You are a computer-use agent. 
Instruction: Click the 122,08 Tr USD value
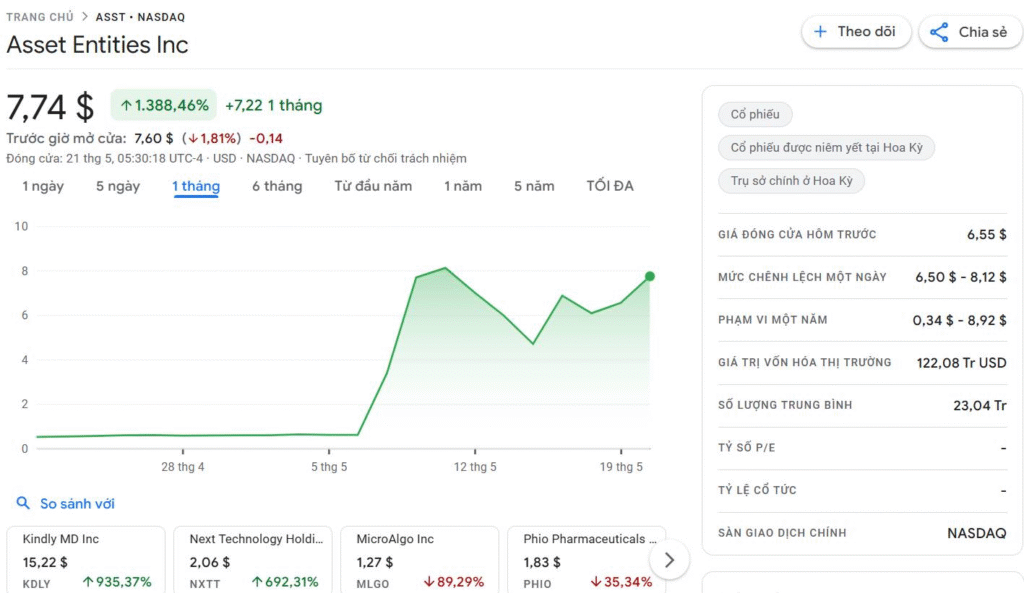click(x=961, y=362)
